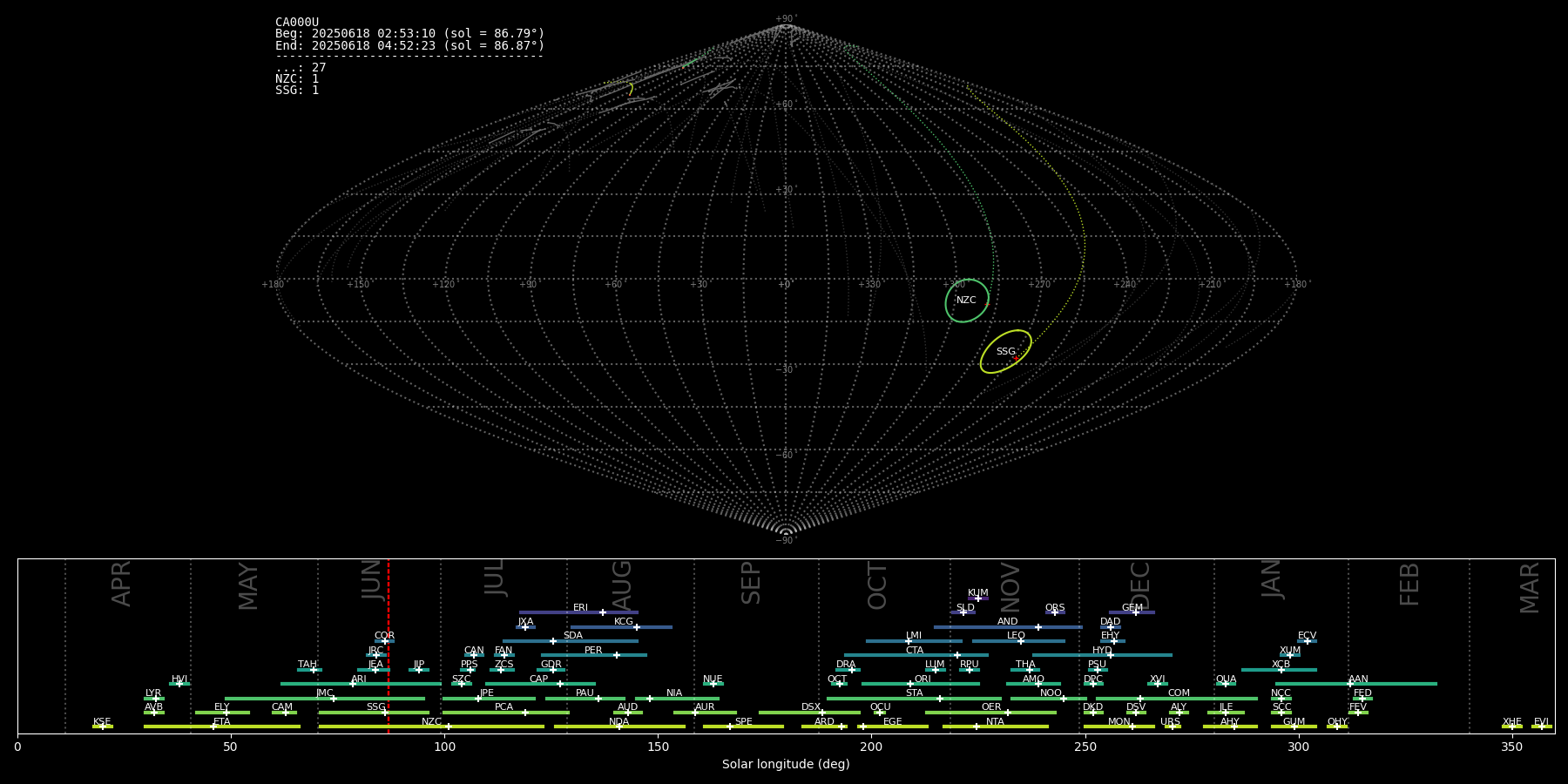Click the GEM shower label in timeline
Screen dimensions: 1568x784
1132,608
